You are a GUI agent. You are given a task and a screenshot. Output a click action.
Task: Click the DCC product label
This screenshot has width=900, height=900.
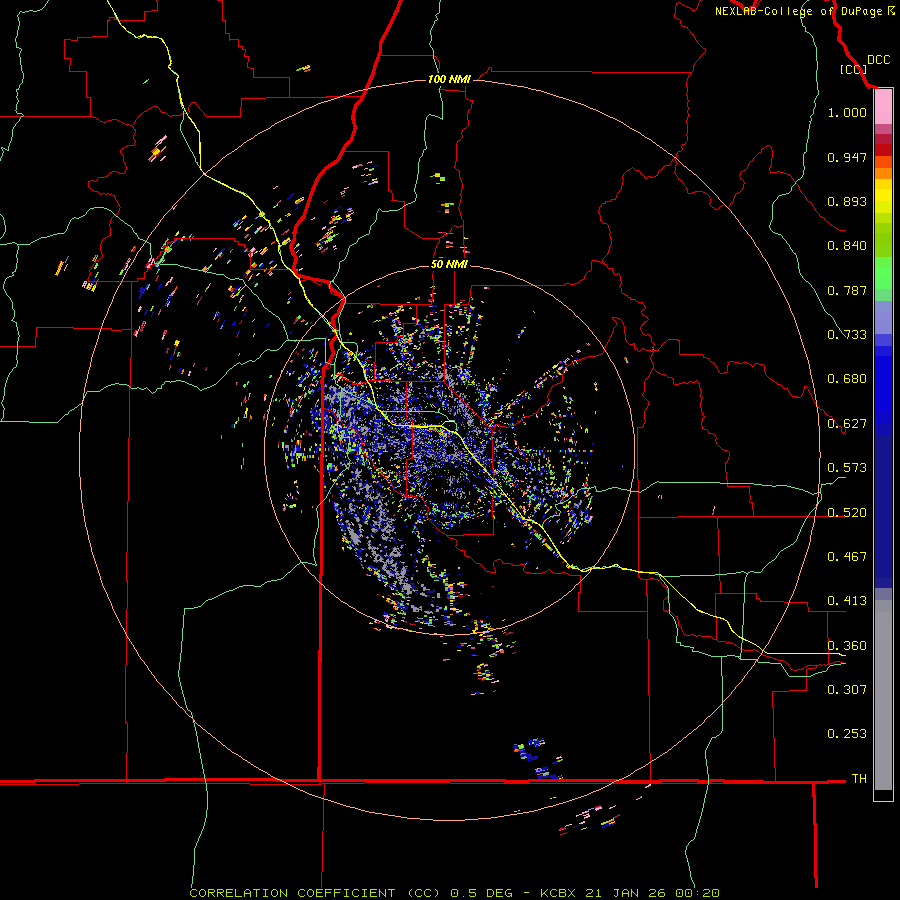pos(878,60)
